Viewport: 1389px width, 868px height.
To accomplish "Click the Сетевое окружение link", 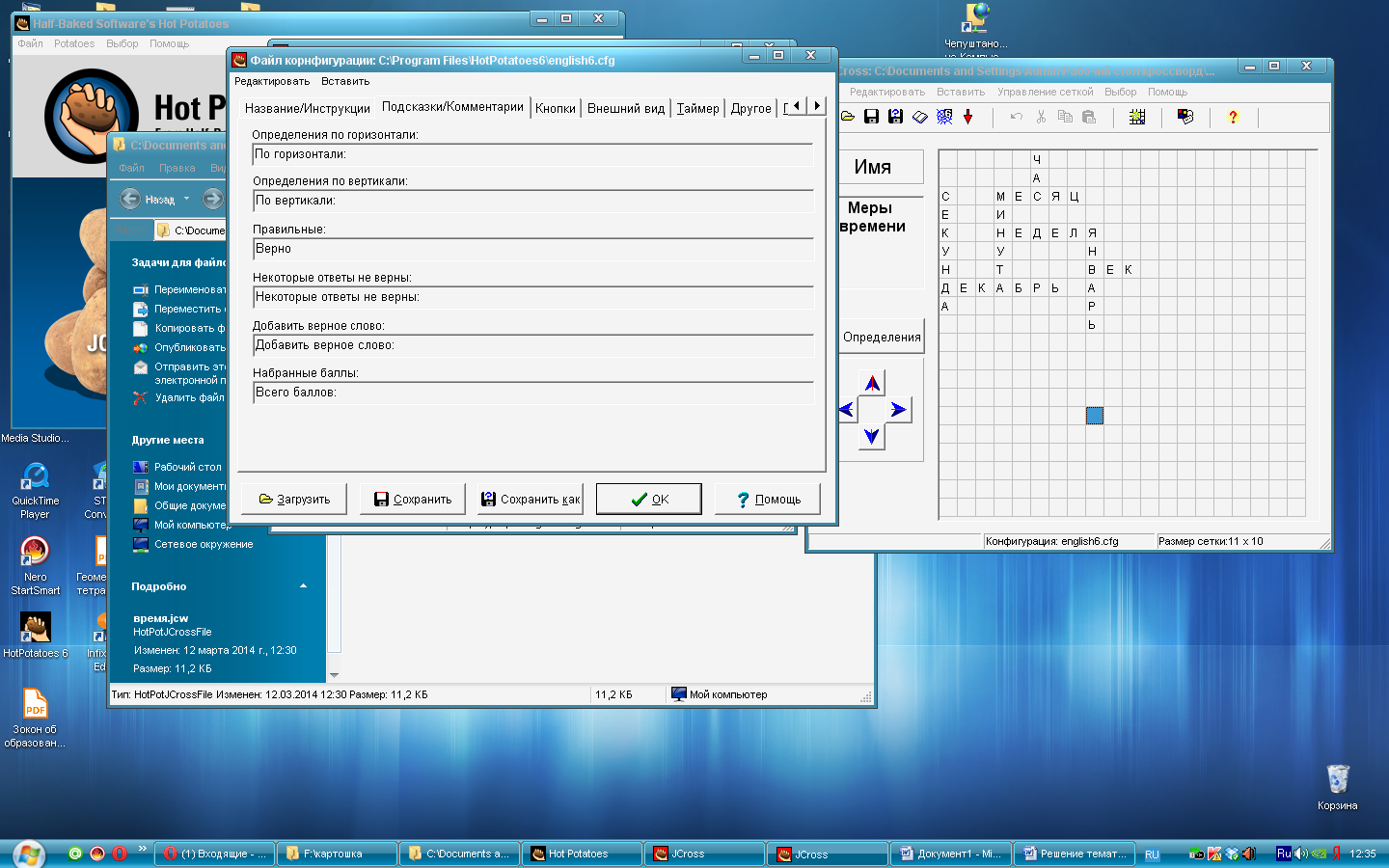I will [204, 544].
